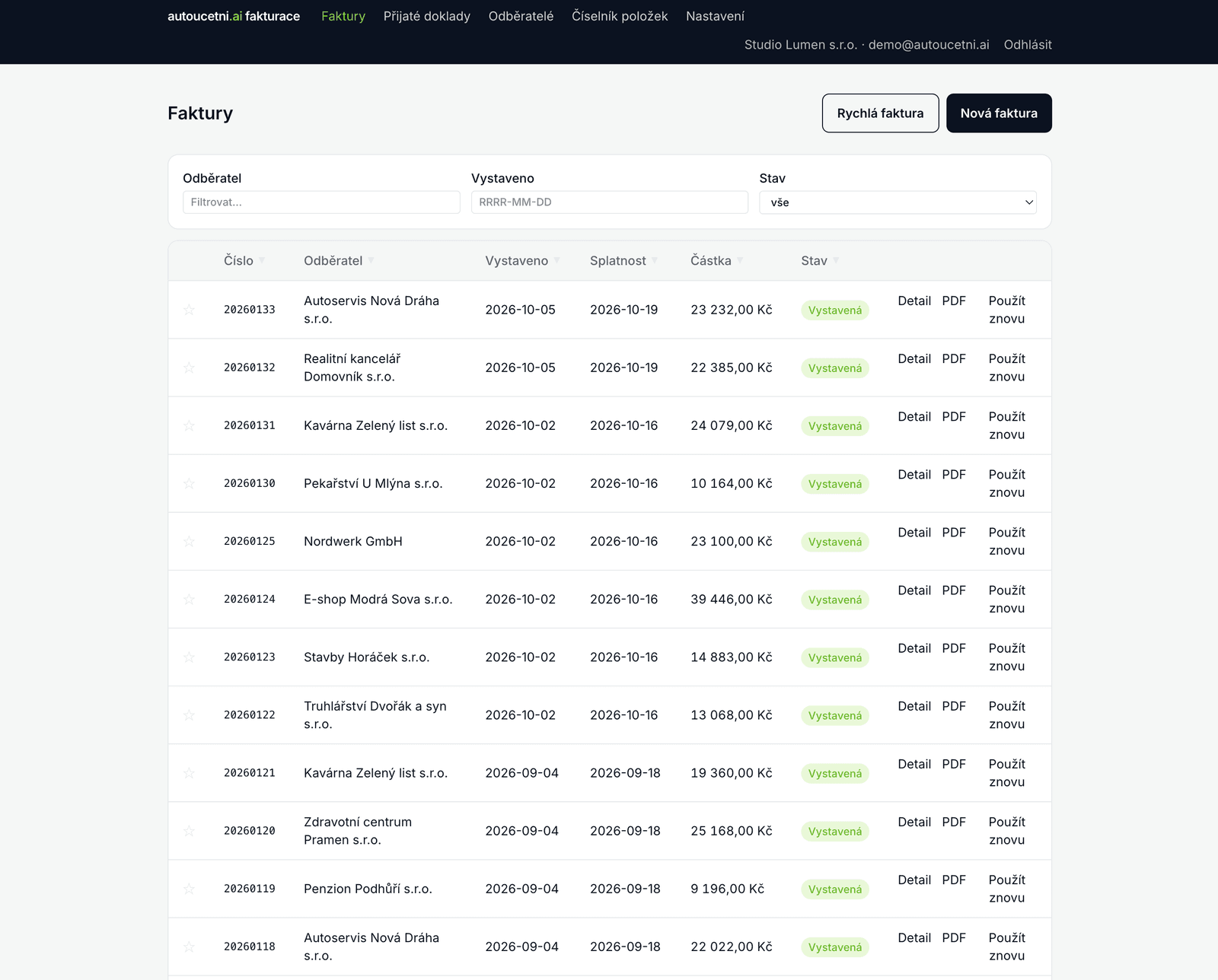The width and height of the screenshot is (1218, 980).
Task: Star invoice 20260118
Action: pos(189,947)
